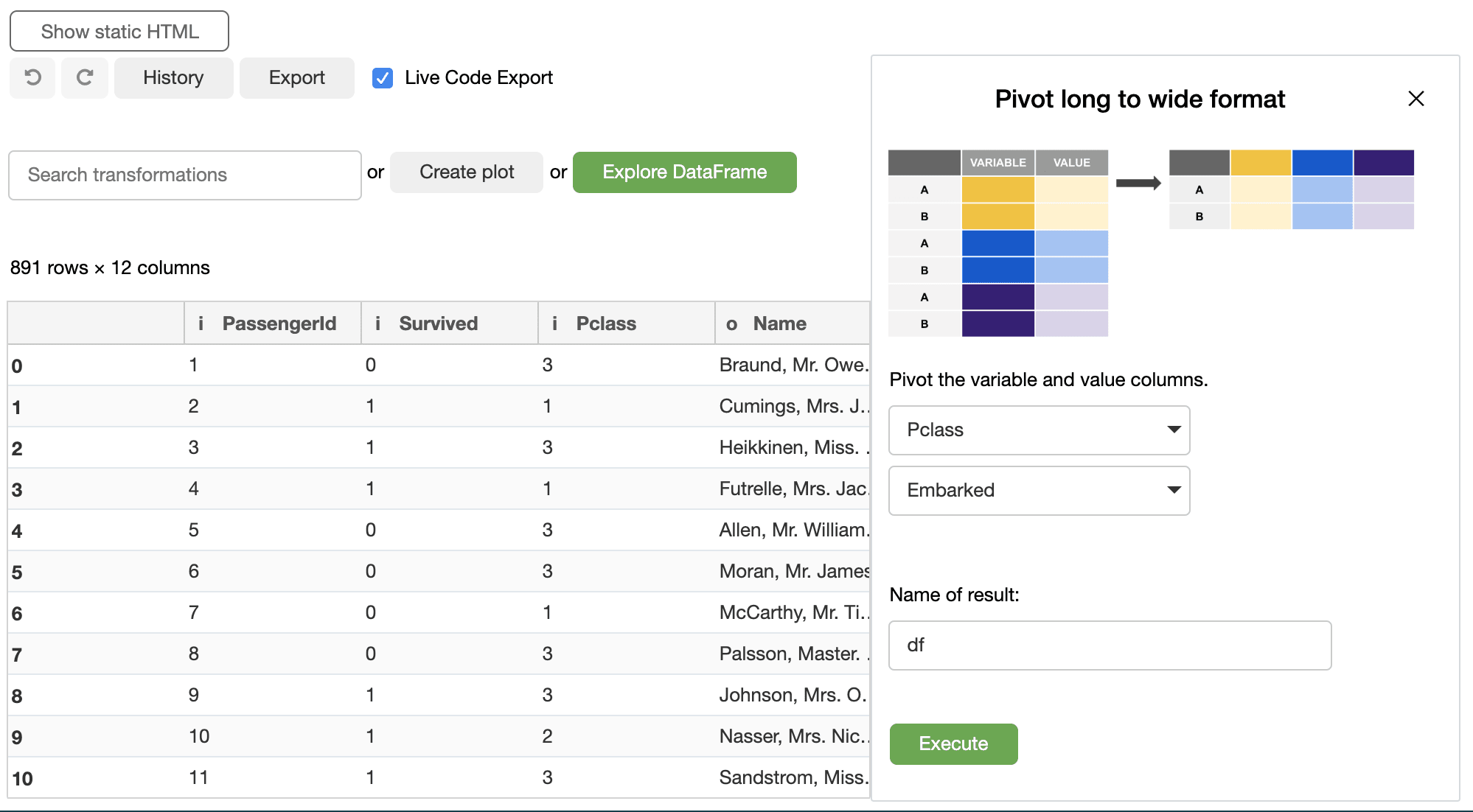Click the Name column type icon
1473x812 pixels.
(x=731, y=323)
